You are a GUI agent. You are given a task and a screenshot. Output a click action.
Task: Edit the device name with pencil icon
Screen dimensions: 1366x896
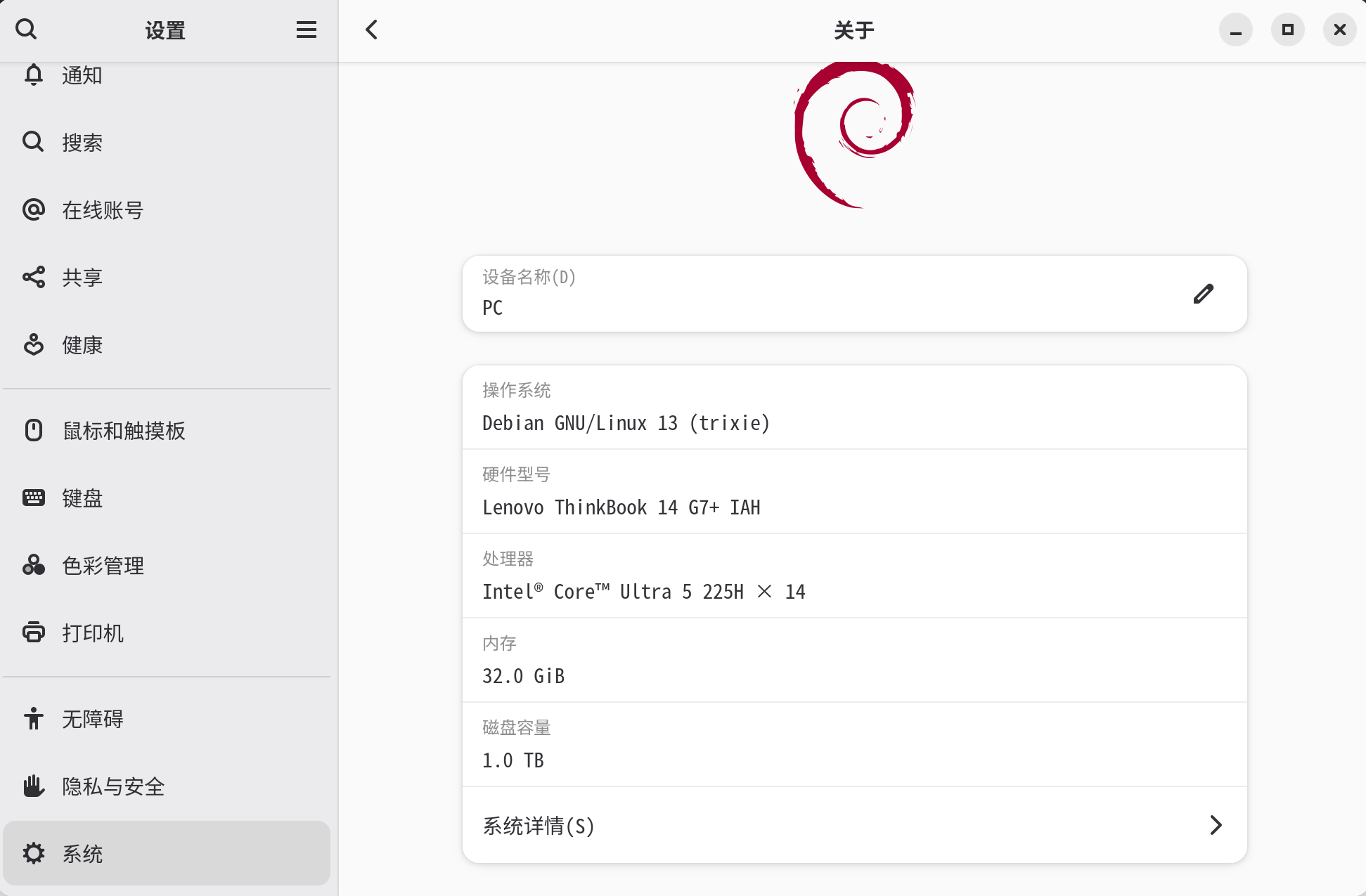point(1204,294)
